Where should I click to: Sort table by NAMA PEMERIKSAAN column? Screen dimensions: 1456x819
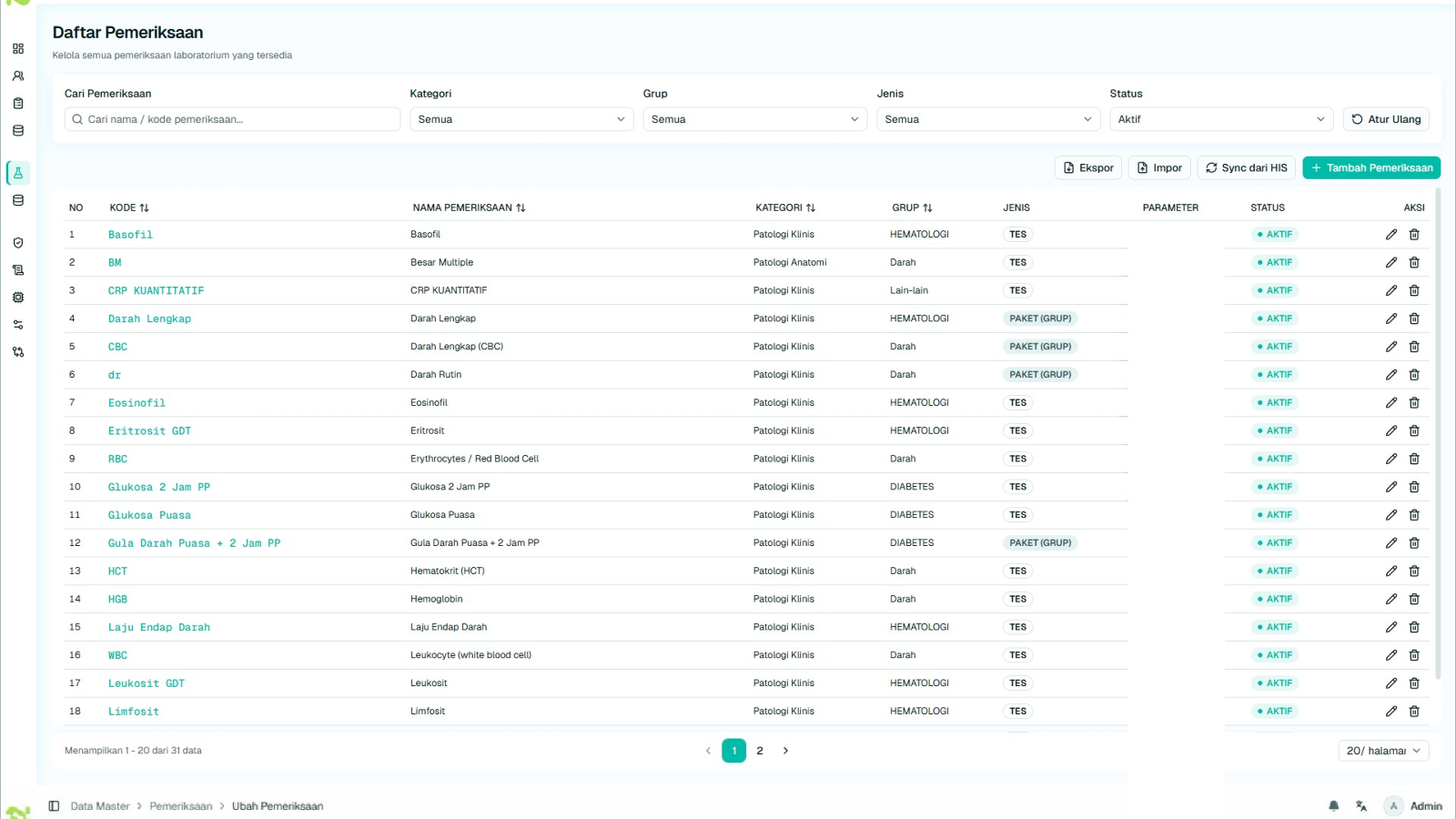tap(469, 208)
